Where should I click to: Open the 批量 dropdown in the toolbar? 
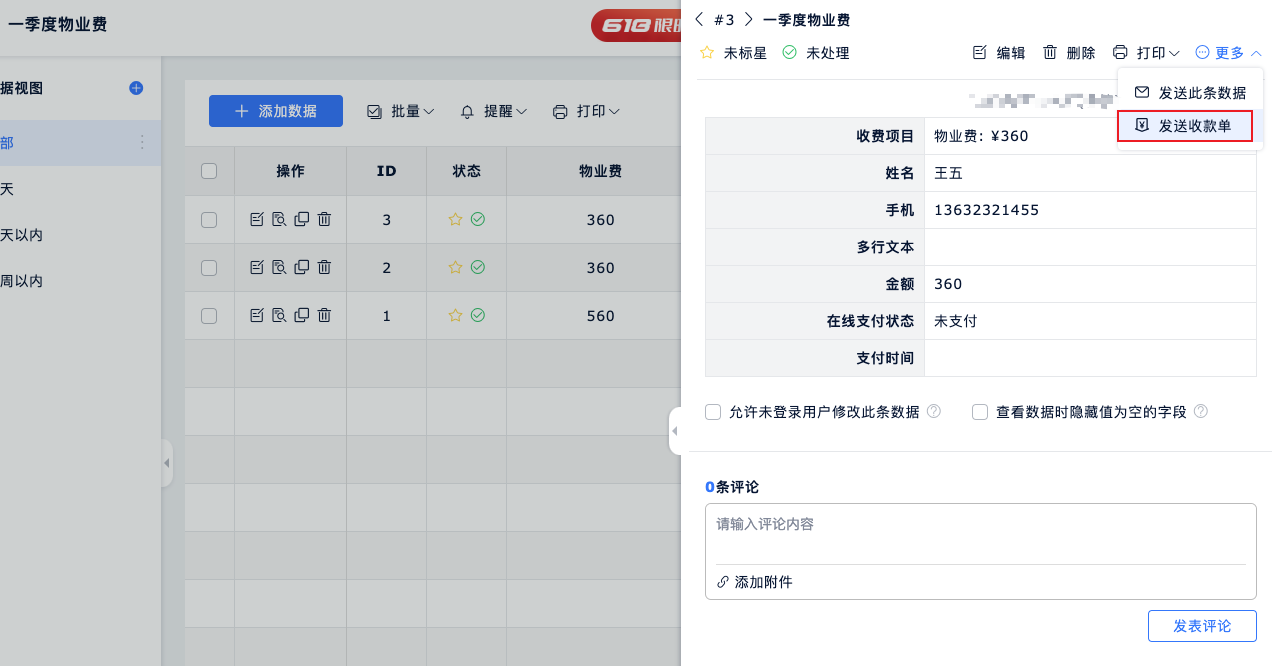tap(401, 112)
